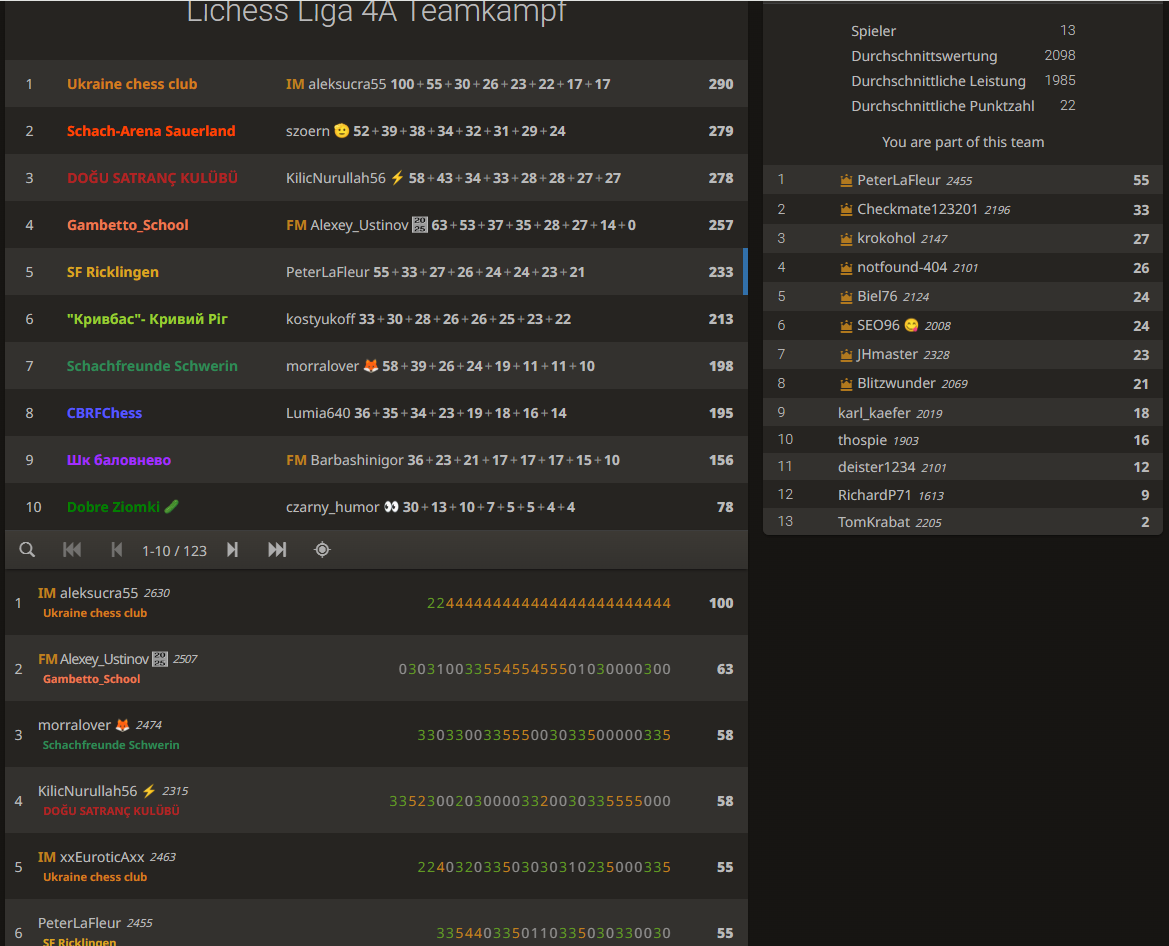The image size is (1169, 946).
Task: Jump to last page of standings
Action: coord(277,550)
